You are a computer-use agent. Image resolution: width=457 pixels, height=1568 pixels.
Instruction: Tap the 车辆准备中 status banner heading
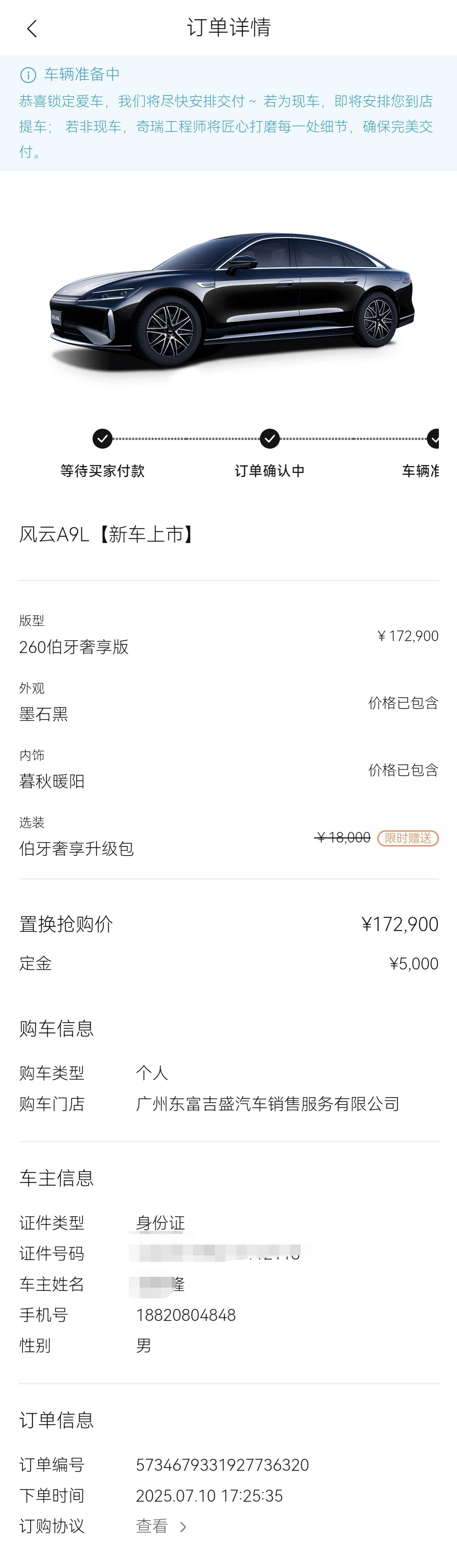[82, 74]
